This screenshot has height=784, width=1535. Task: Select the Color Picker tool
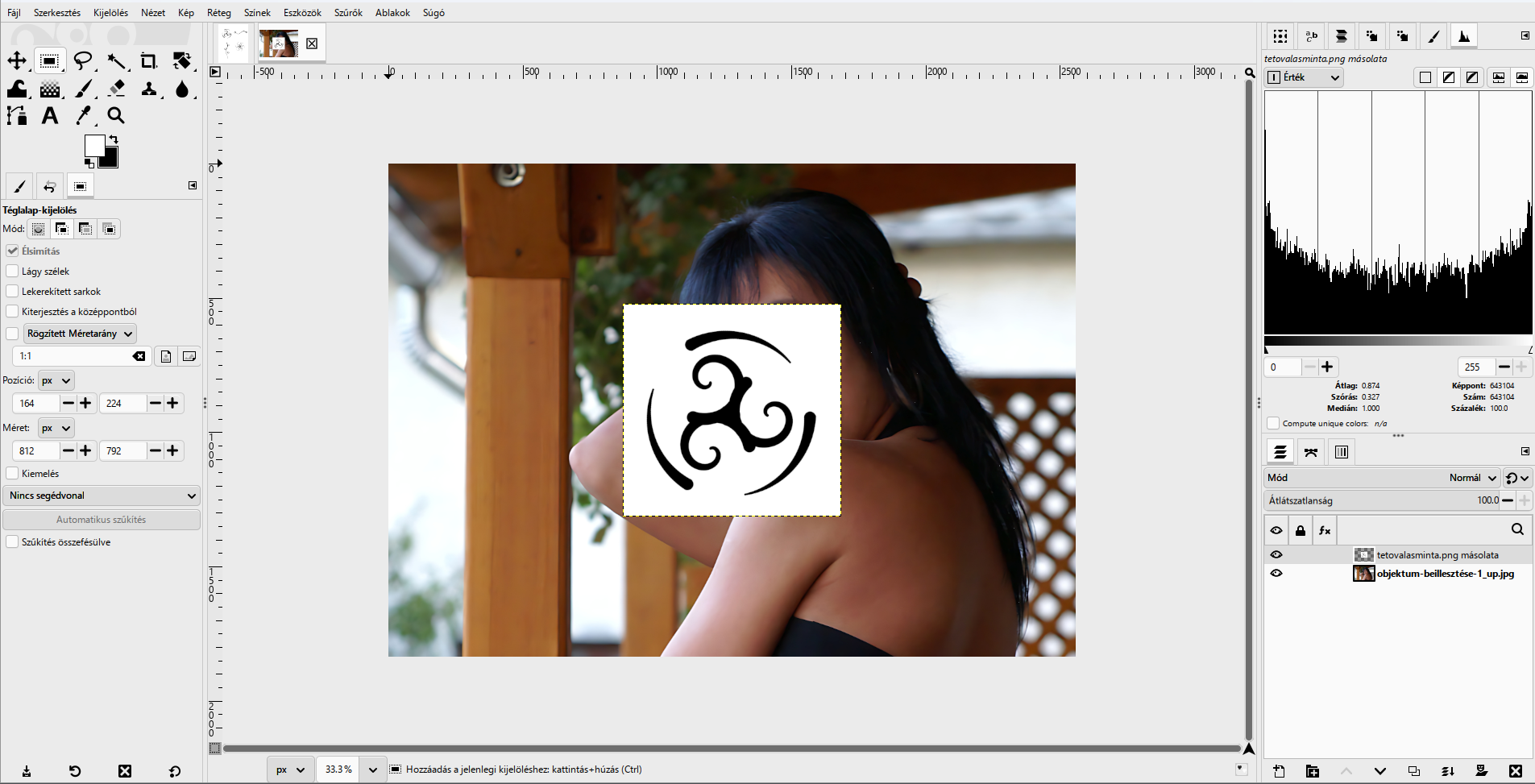83,116
